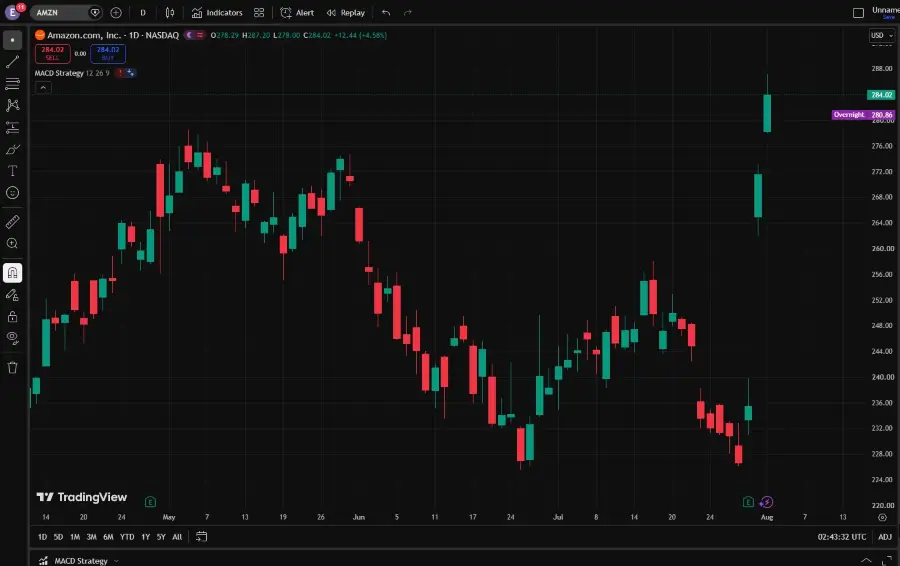The height and width of the screenshot is (566, 900).
Task: Click the purple lightning event marker
Action: (x=766, y=502)
